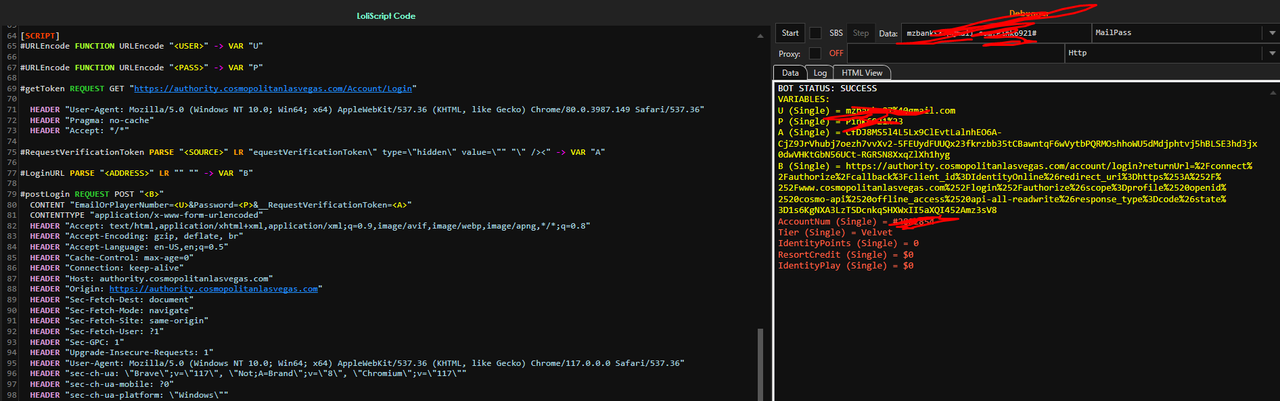Click the IdentityPlay (Single) = $0 line
This screenshot has height=401, width=1280.
click(846, 266)
